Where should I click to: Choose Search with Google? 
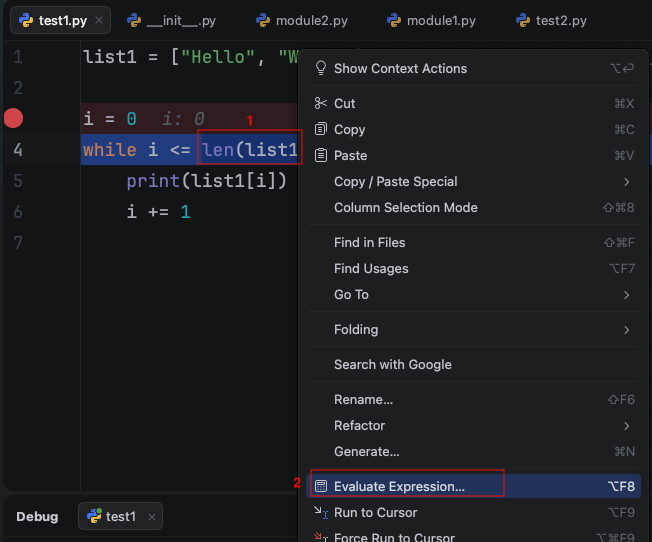pos(392,364)
